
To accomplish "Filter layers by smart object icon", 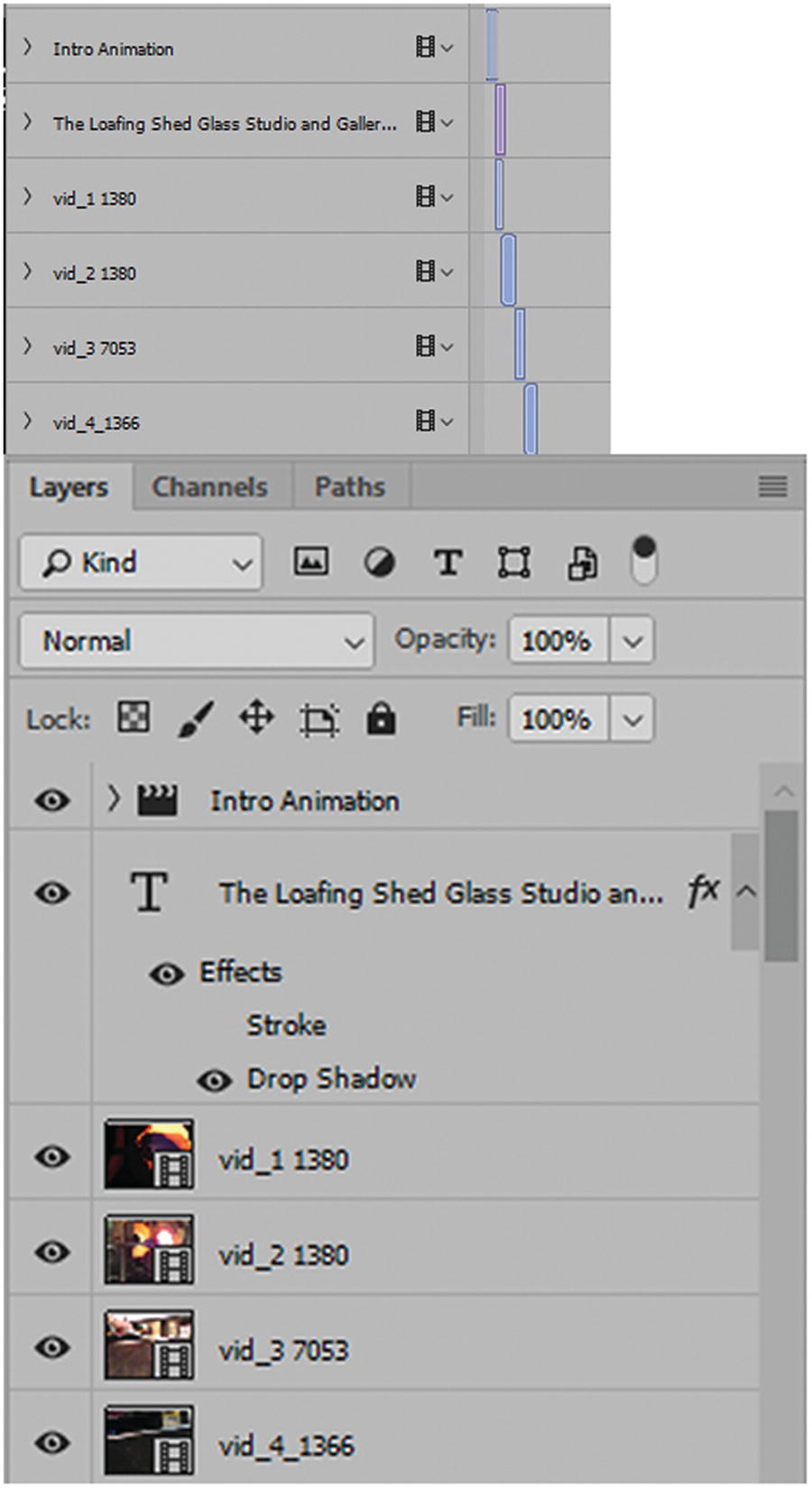I will [x=582, y=563].
